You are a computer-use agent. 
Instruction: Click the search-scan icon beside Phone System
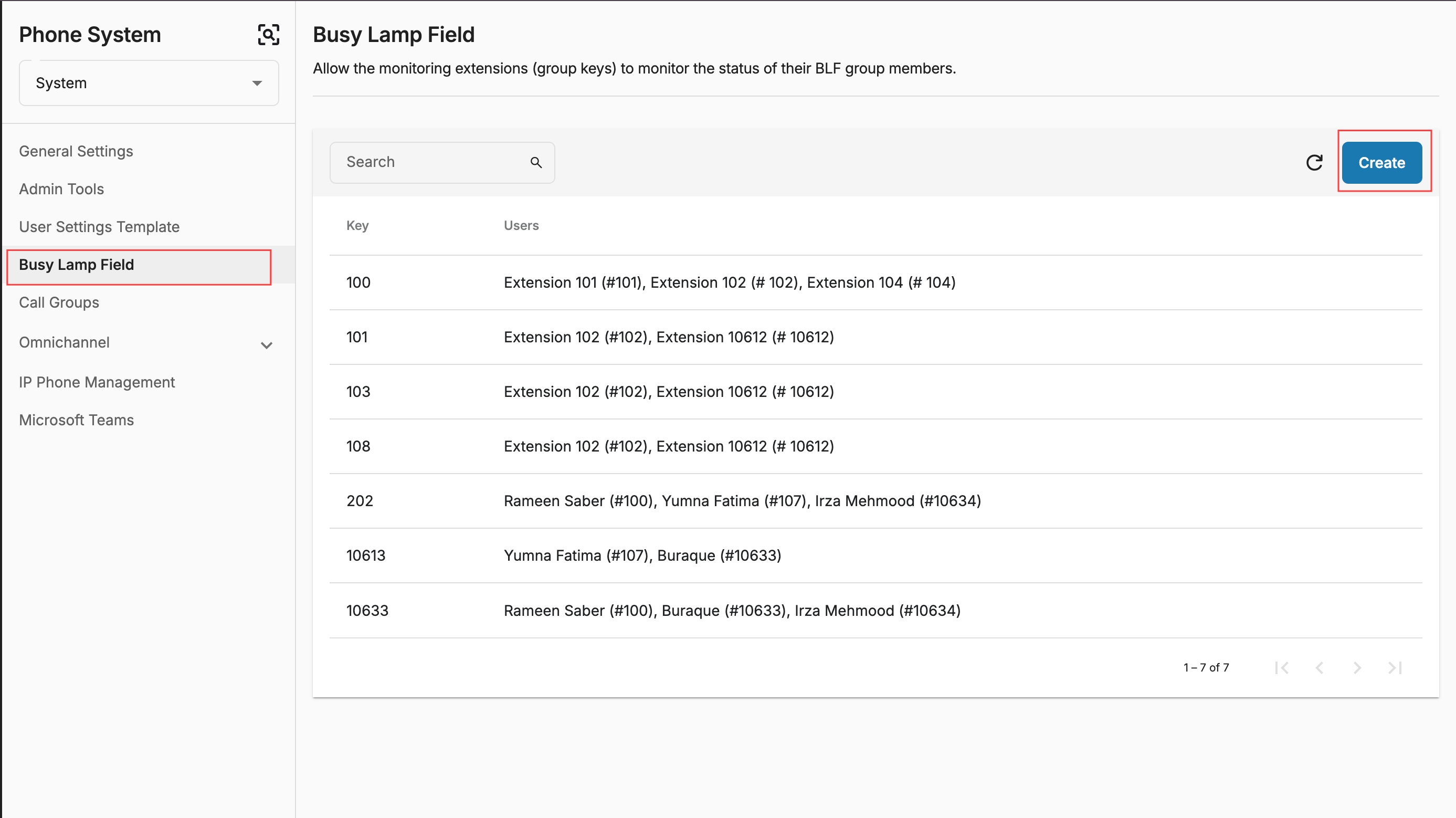coord(269,35)
